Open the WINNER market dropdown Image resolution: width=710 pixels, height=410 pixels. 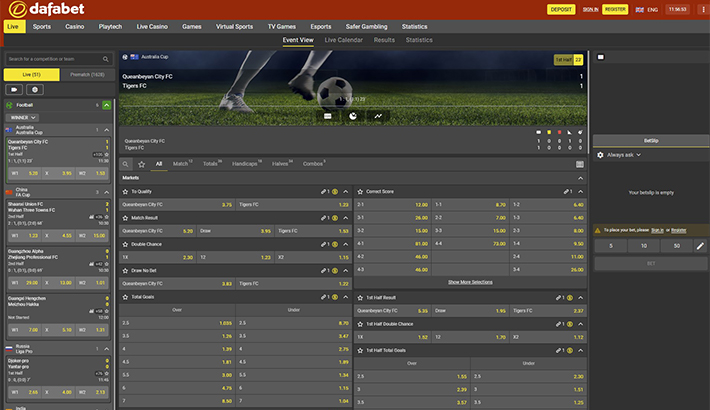[22, 118]
